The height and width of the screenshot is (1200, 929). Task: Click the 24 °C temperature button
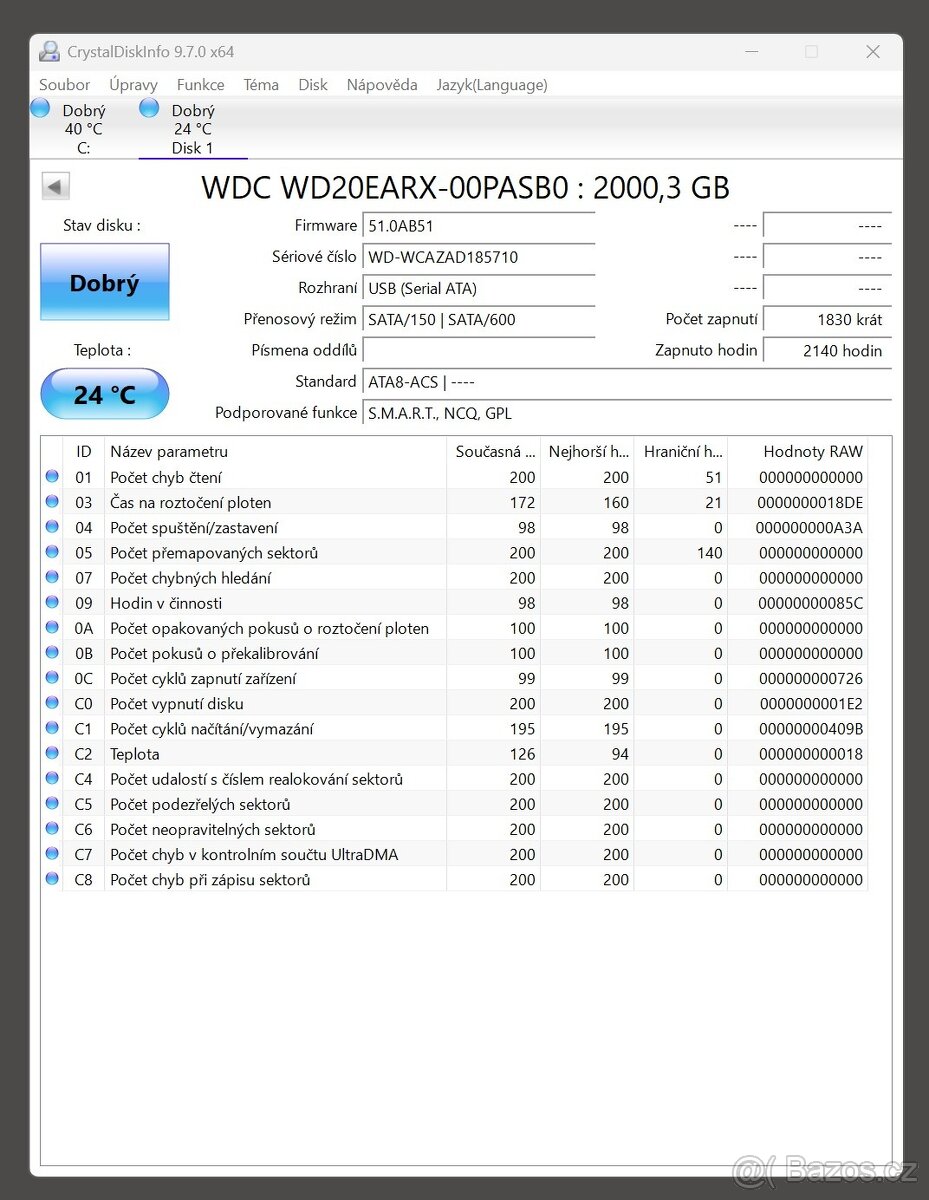tap(105, 394)
